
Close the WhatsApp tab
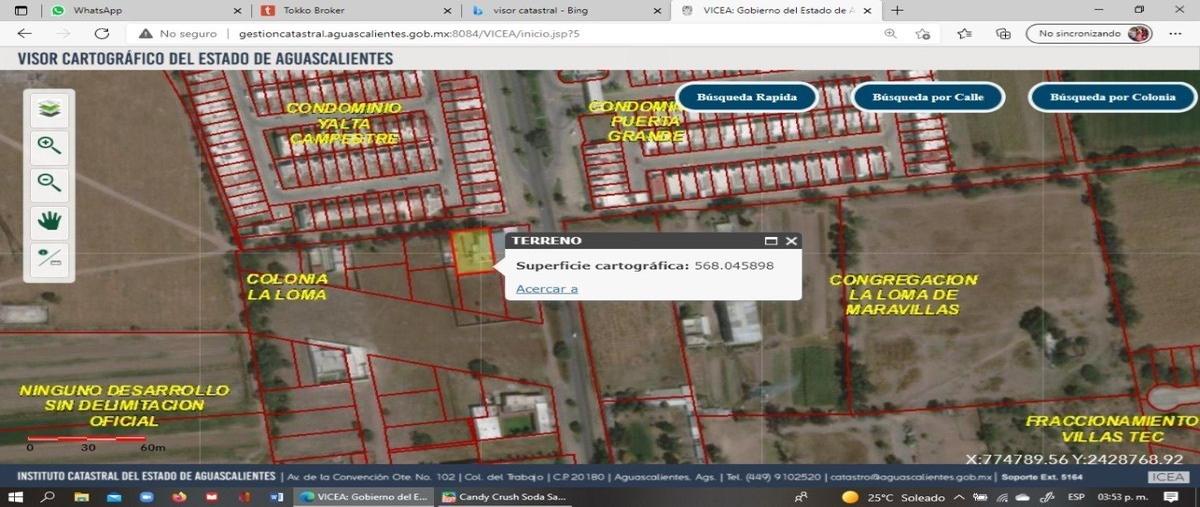pyautogui.click(x=237, y=10)
